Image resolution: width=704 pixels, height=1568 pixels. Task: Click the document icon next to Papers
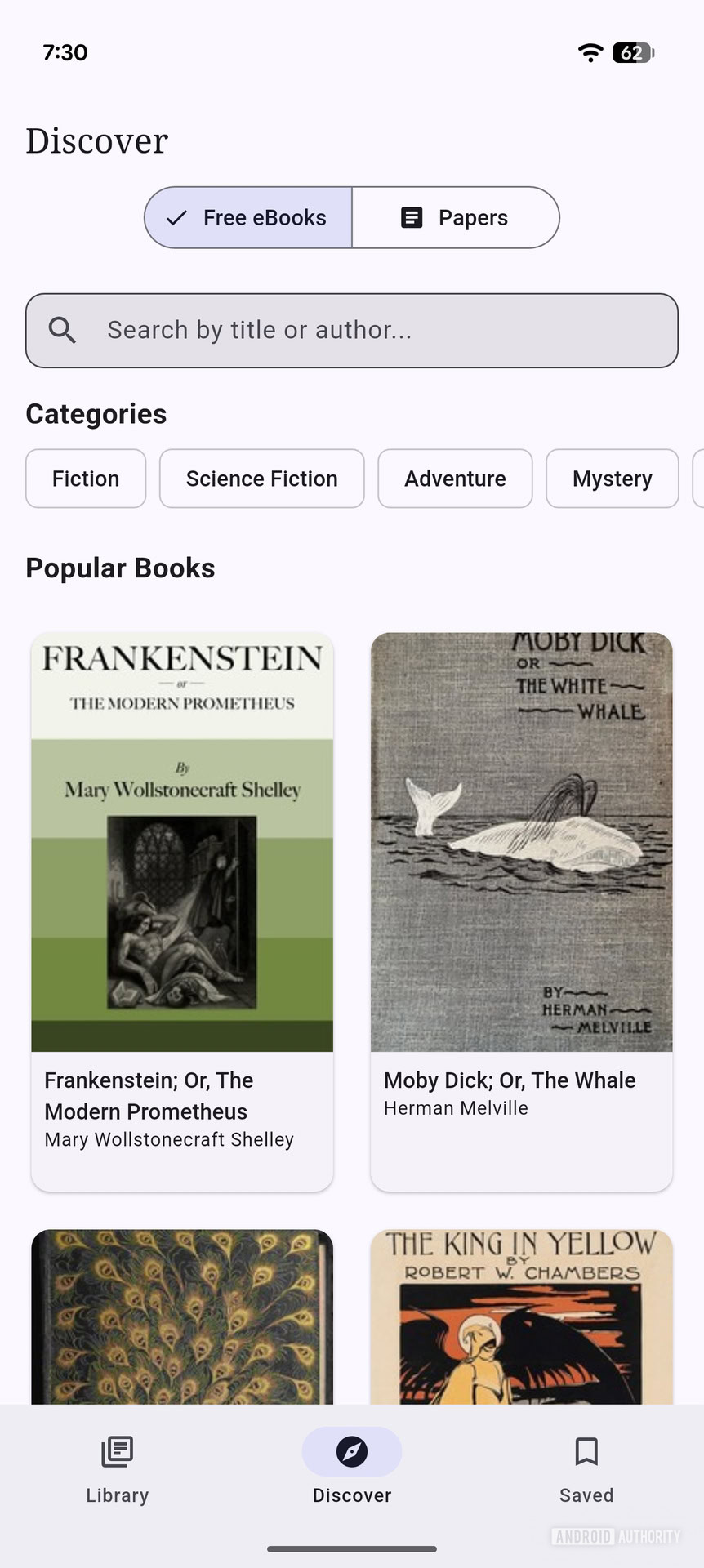[409, 217]
